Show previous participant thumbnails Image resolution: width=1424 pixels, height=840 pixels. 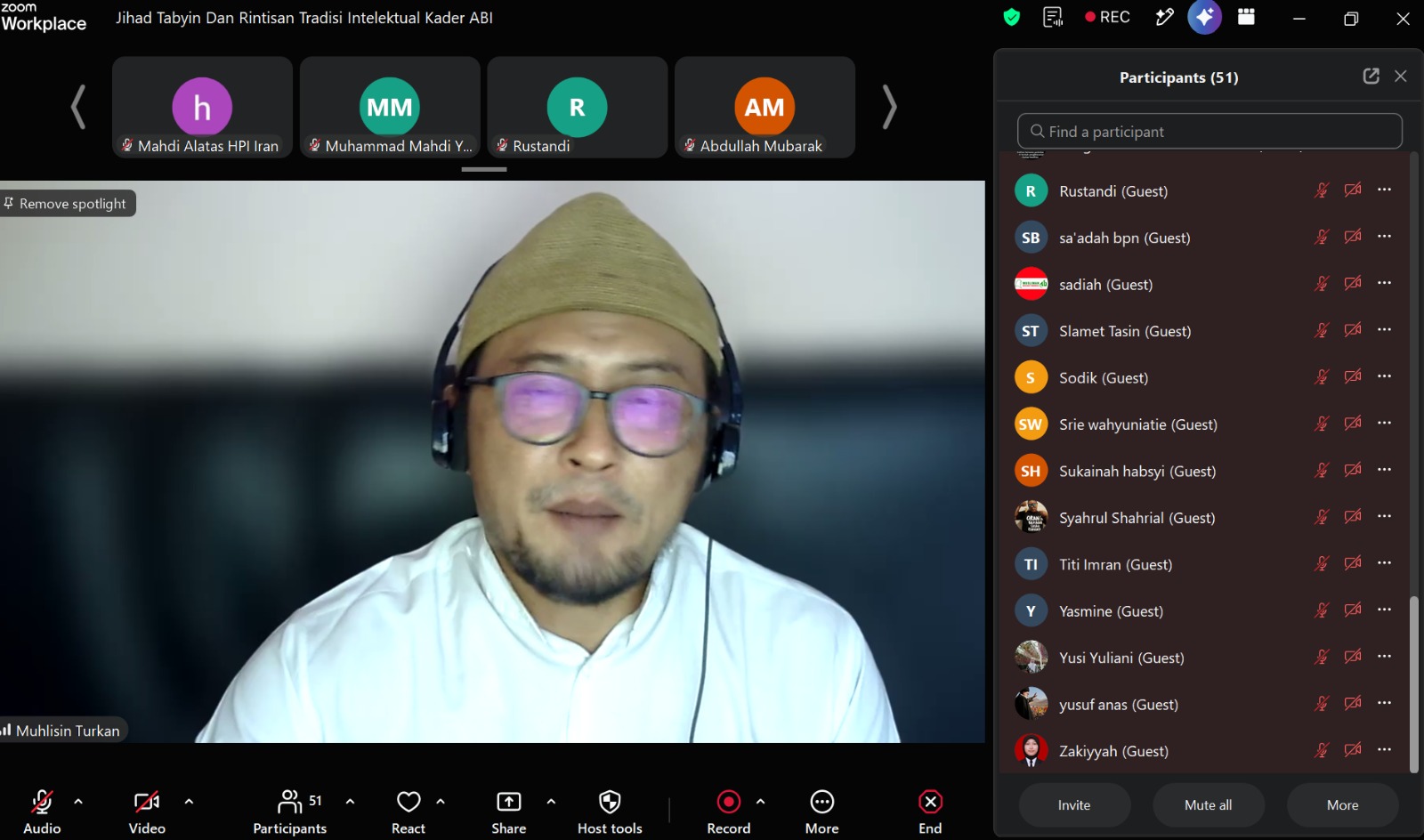pos(78,108)
